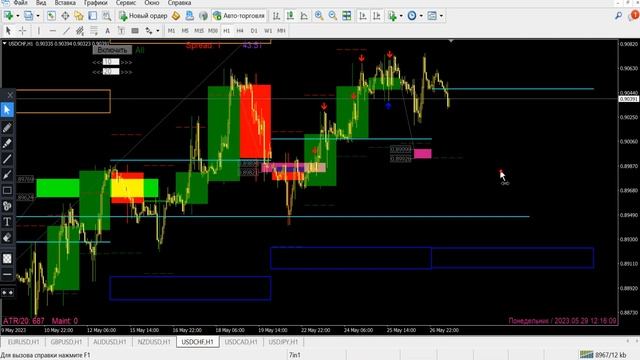Open the New Chart tool
640x360 pixels.
coord(8,16)
